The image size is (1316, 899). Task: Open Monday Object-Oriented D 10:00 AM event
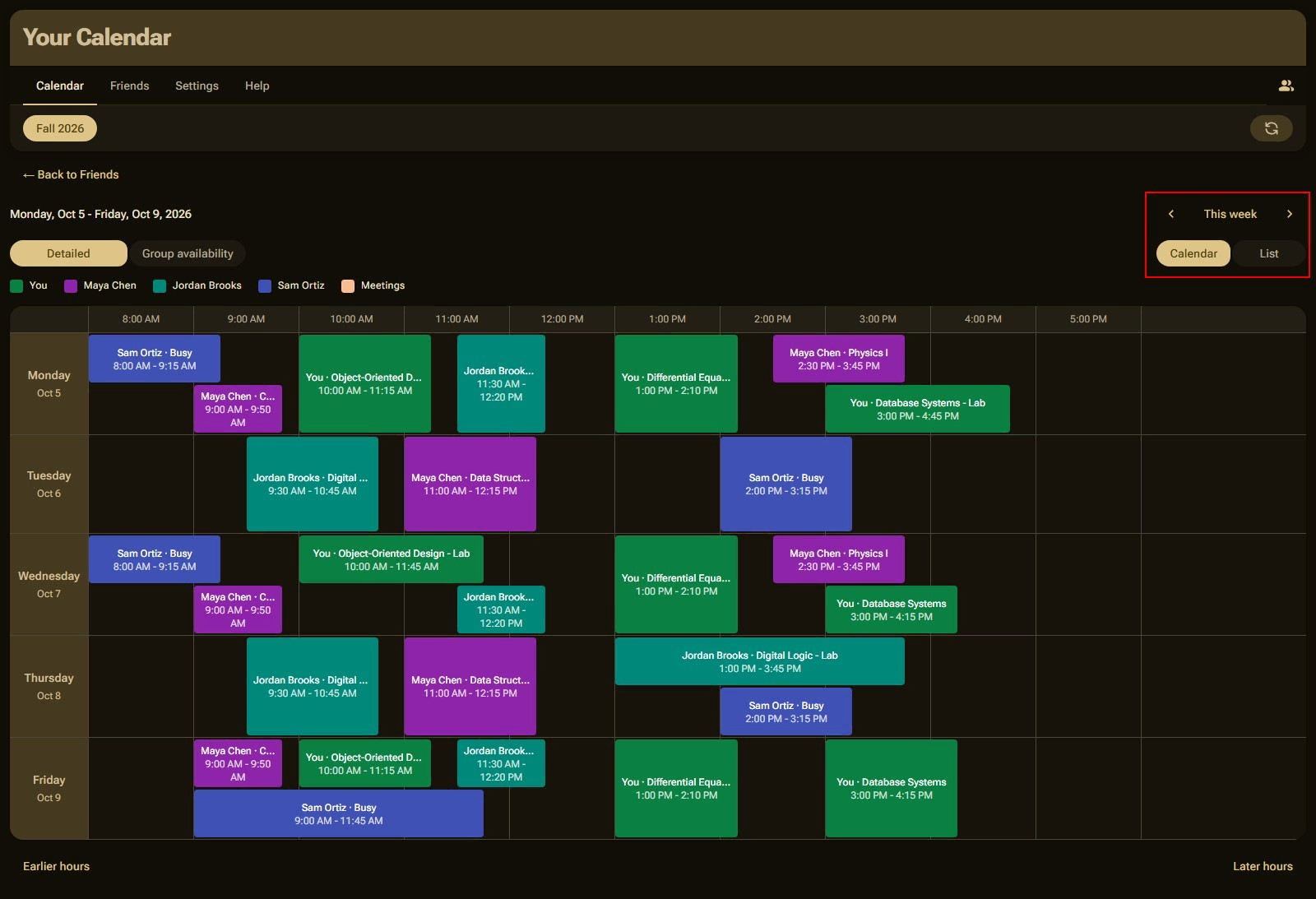coord(364,383)
